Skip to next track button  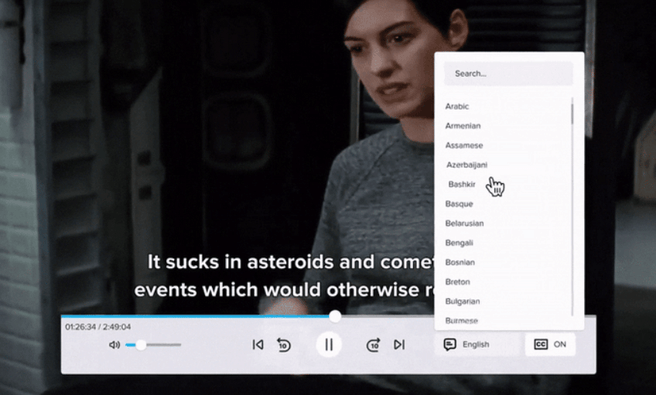pyautogui.click(x=399, y=344)
